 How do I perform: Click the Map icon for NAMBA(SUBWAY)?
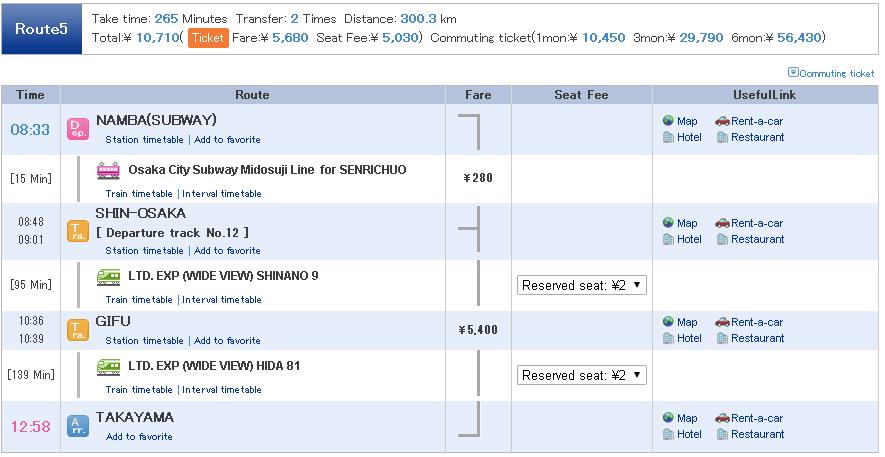coord(669,121)
